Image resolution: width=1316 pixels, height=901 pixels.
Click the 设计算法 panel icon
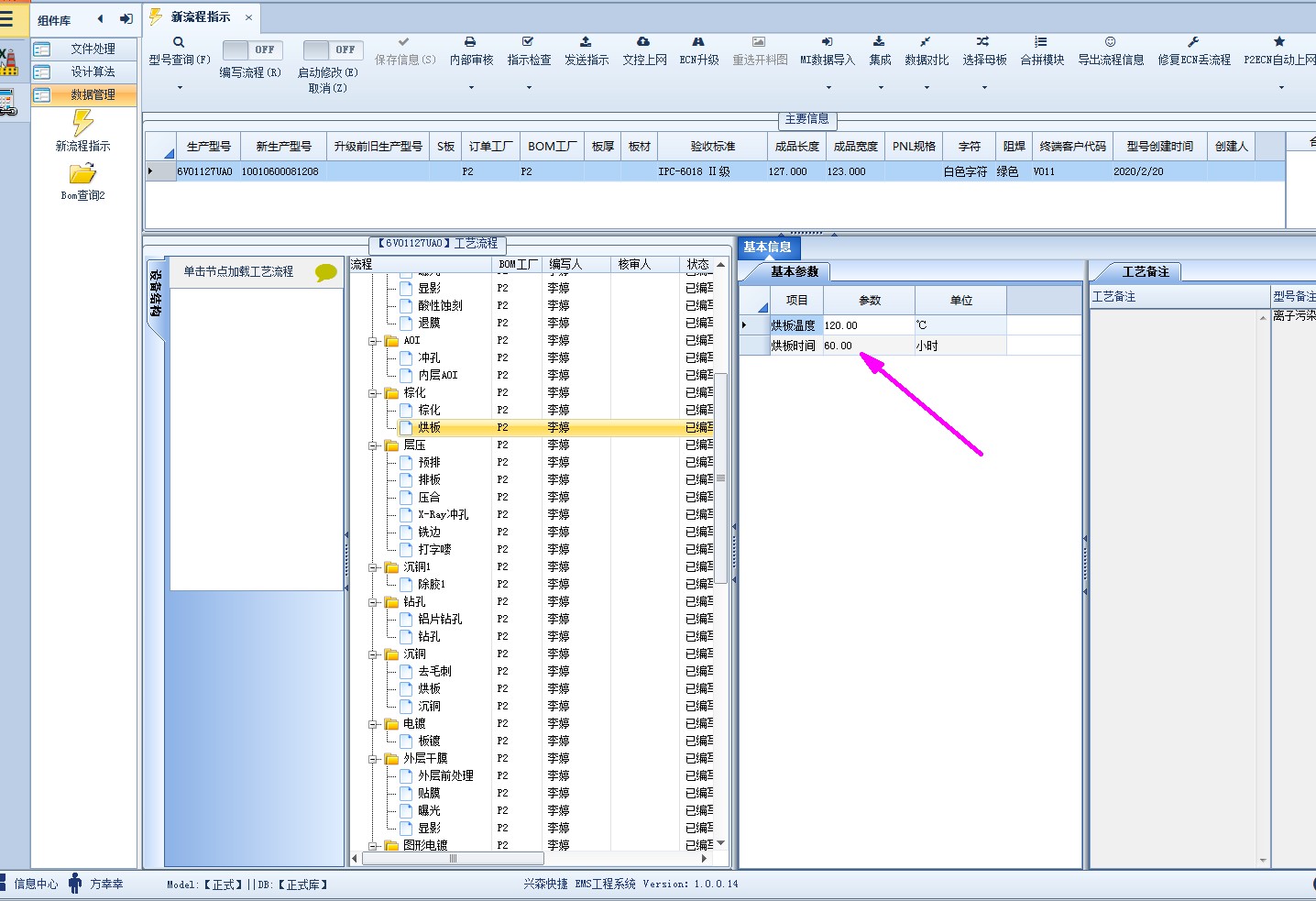click(x=42, y=72)
